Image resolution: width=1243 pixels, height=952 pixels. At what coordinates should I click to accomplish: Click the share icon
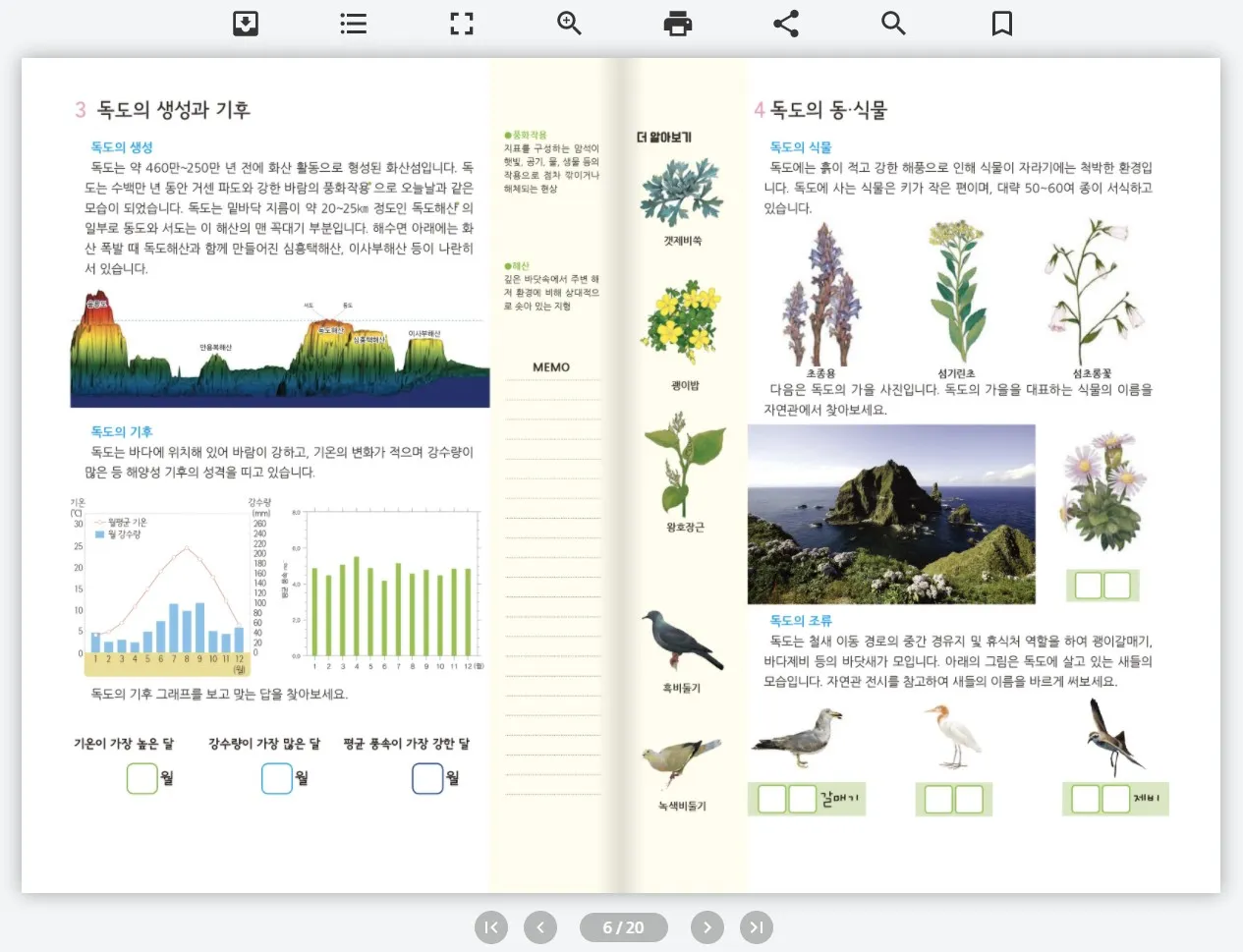[x=786, y=24]
